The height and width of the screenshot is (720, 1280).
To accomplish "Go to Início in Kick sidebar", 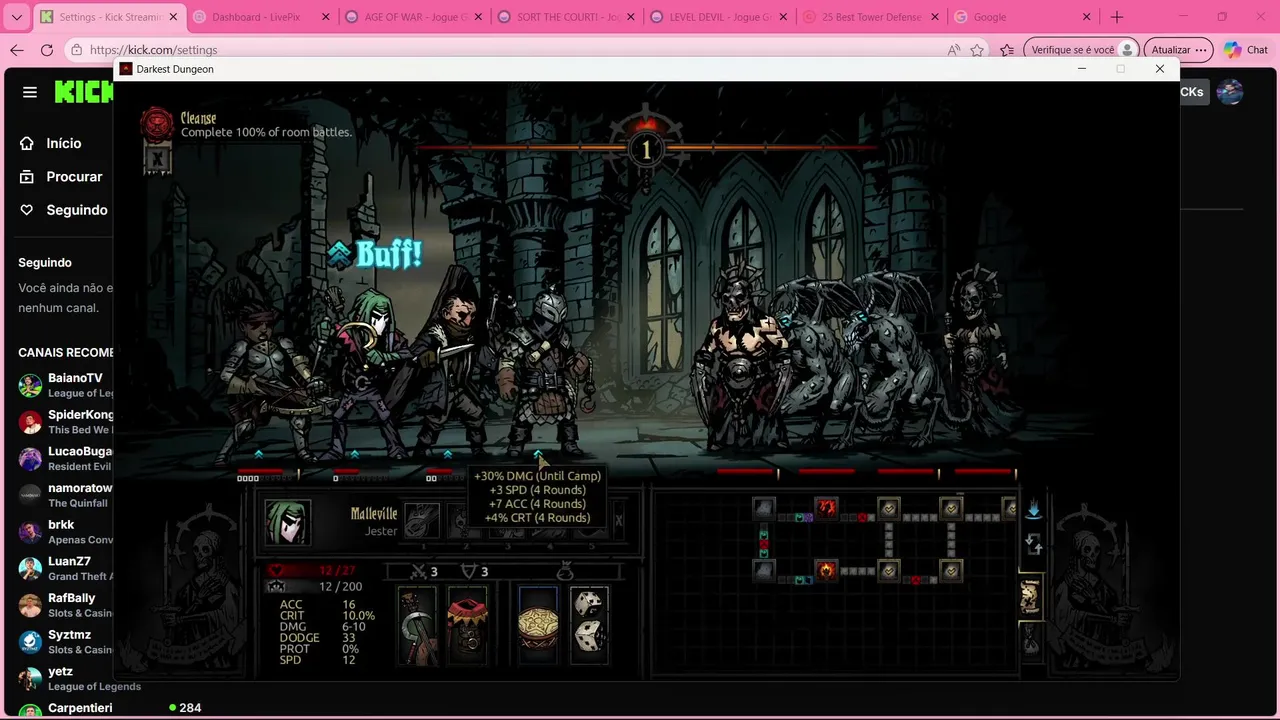I will 50,143.
